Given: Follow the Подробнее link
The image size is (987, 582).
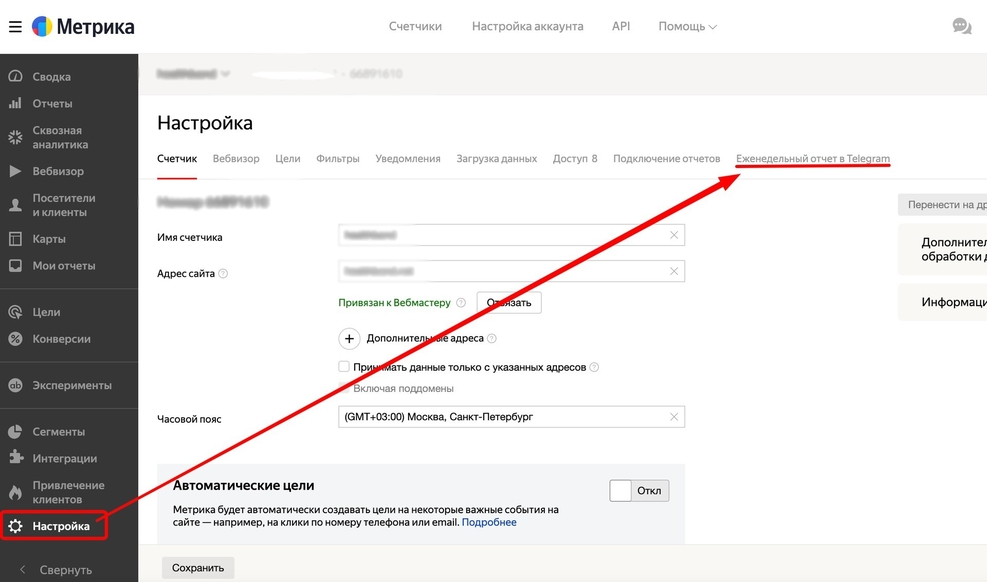Looking at the screenshot, I should pyautogui.click(x=489, y=522).
